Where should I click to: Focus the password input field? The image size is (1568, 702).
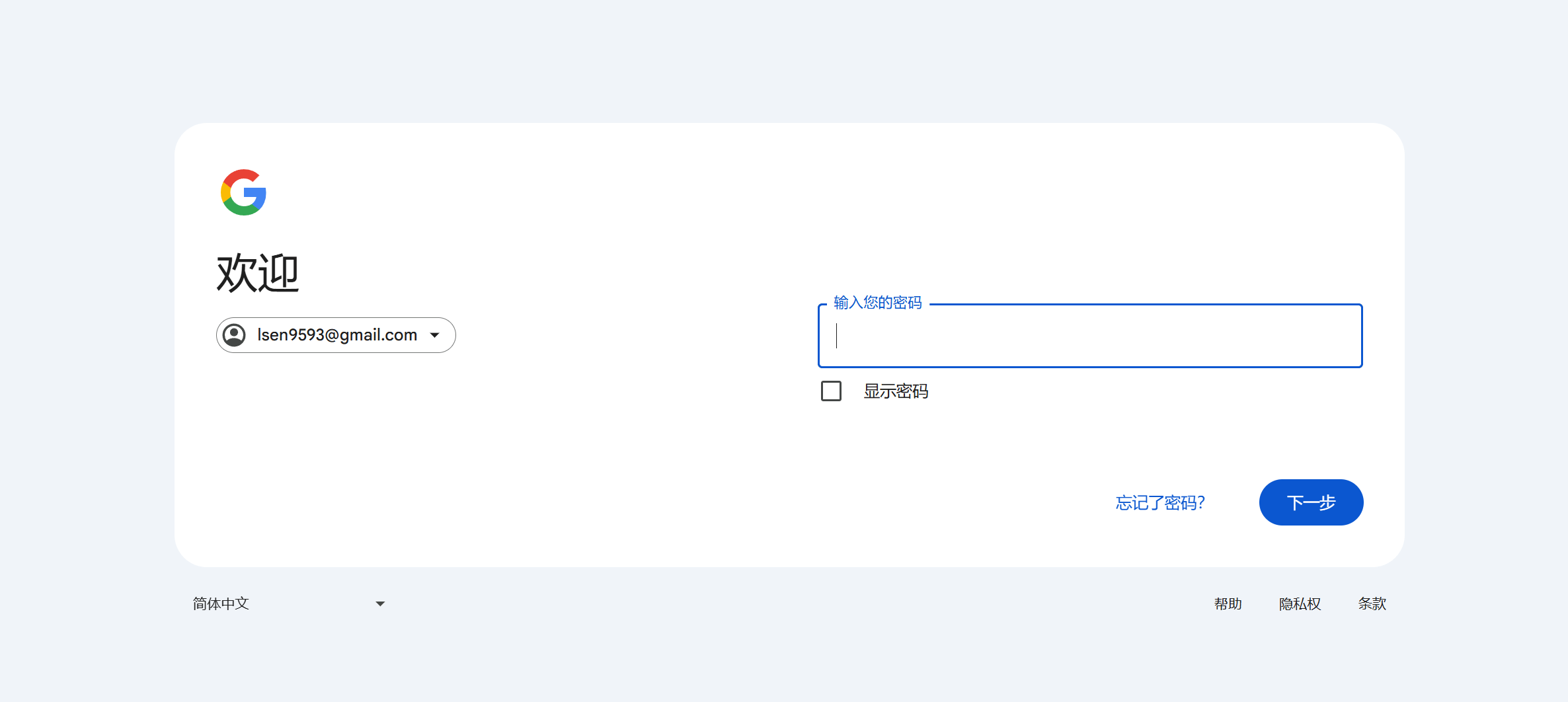(1089, 336)
